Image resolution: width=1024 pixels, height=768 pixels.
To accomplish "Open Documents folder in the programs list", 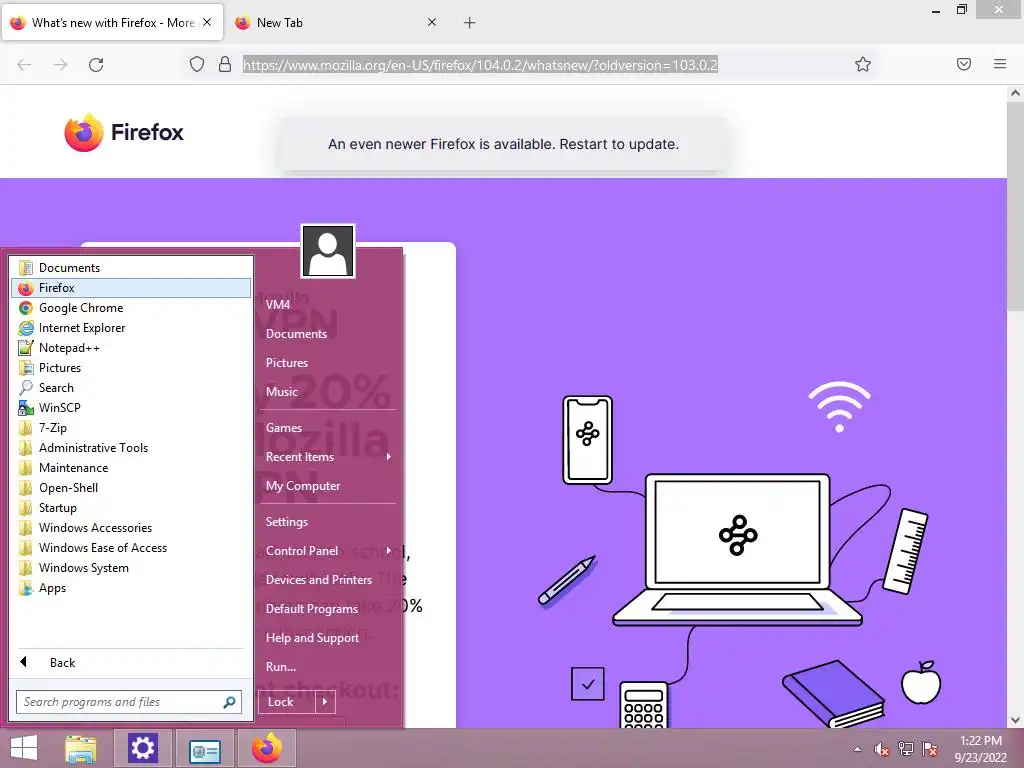I will coord(131,268).
